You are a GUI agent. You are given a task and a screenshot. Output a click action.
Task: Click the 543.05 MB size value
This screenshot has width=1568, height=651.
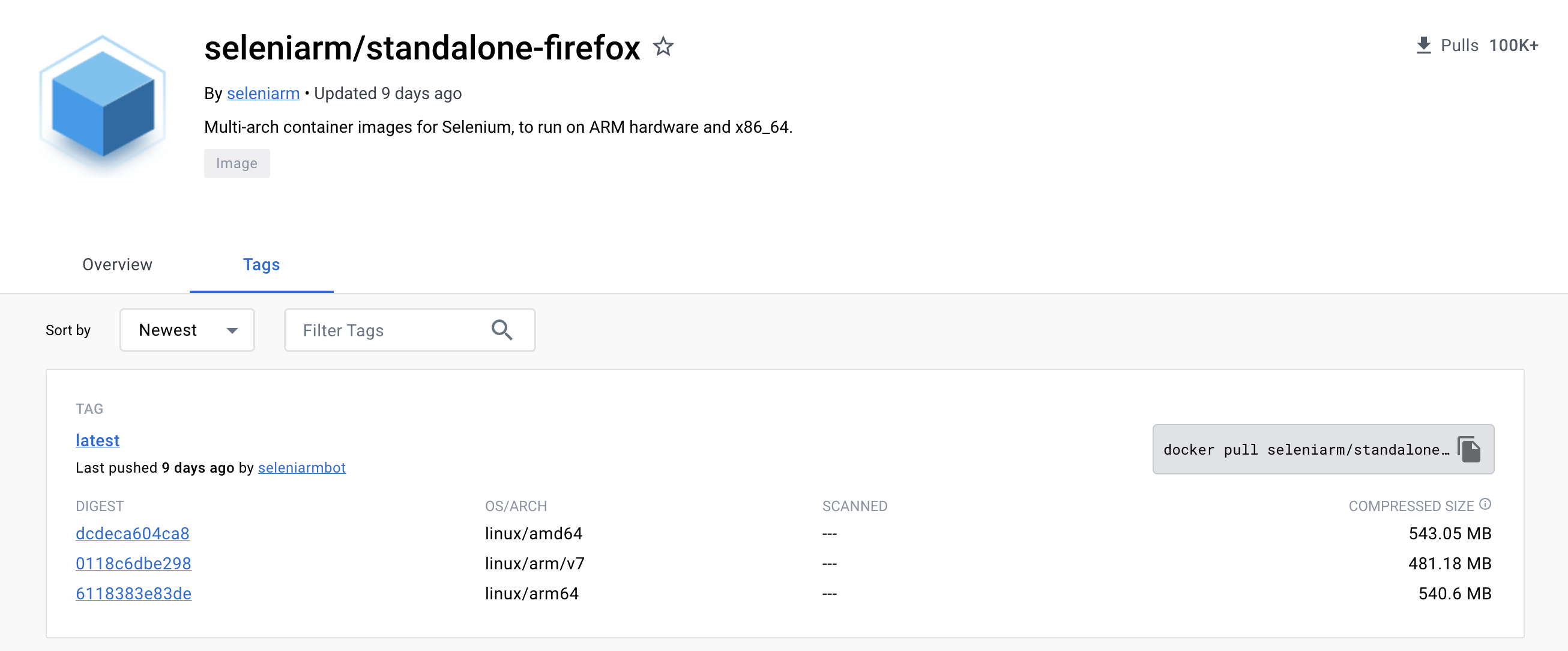(1449, 533)
